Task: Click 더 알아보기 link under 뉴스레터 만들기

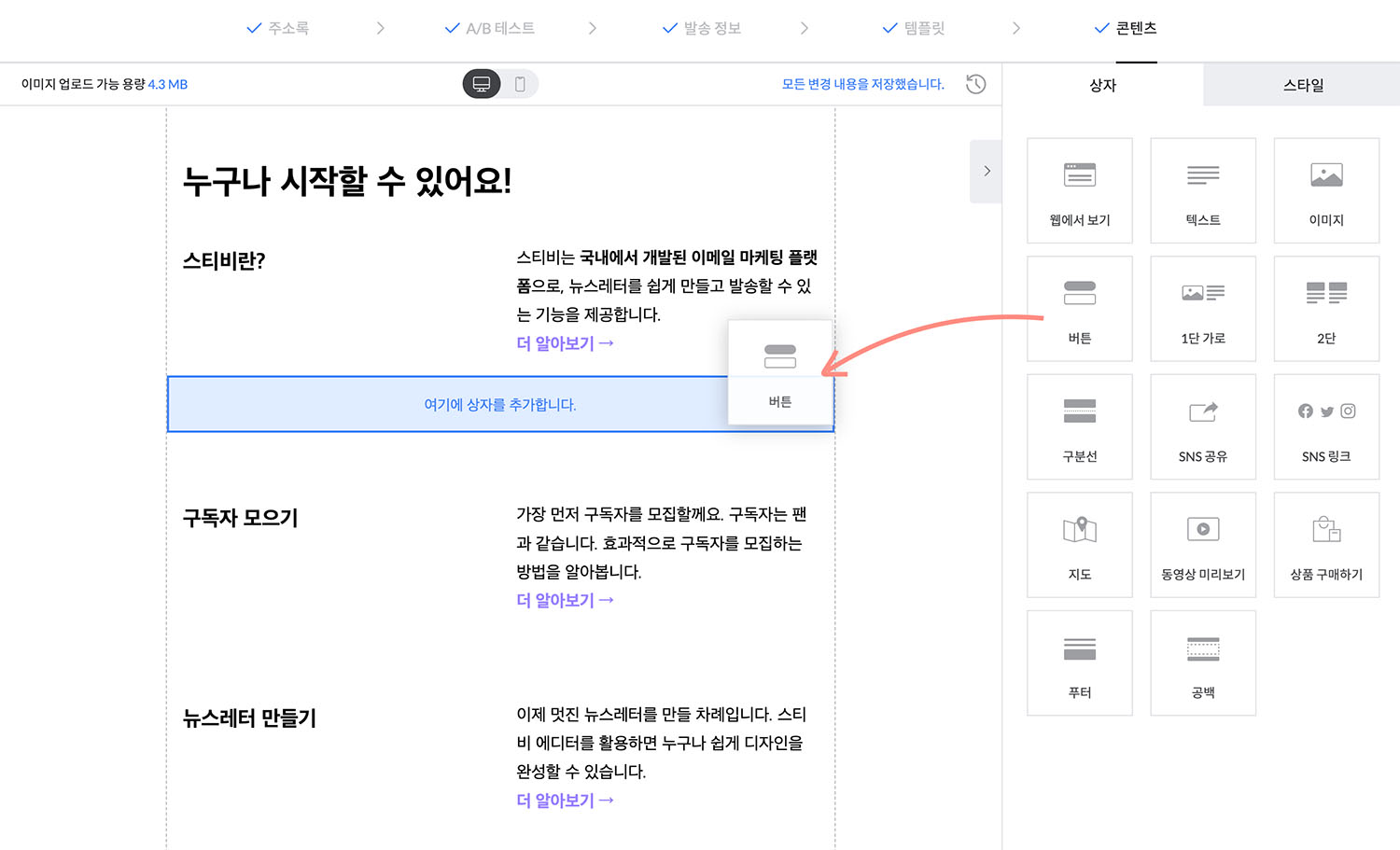Action: [x=565, y=801]
